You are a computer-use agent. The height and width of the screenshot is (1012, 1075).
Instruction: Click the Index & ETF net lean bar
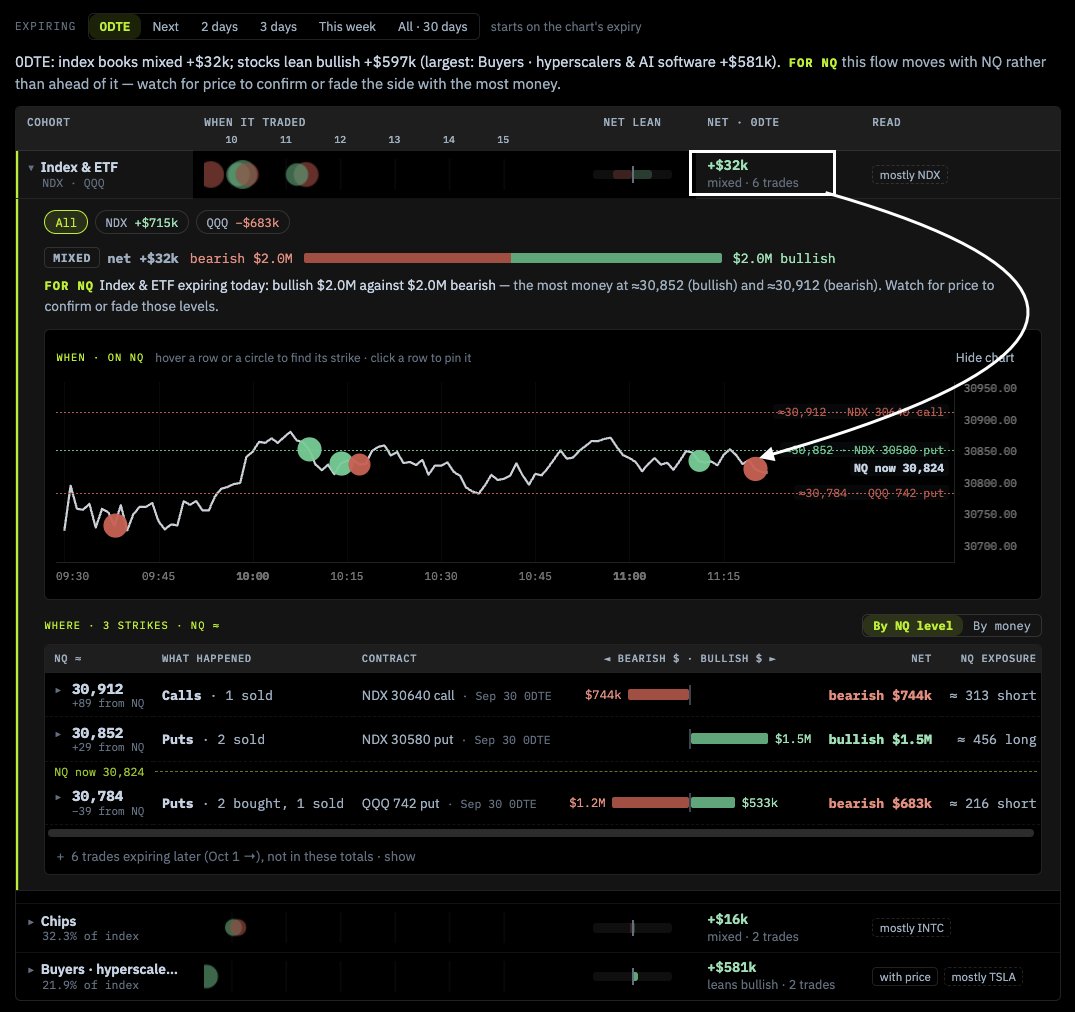pyautogui.click(x=632, y=174)
